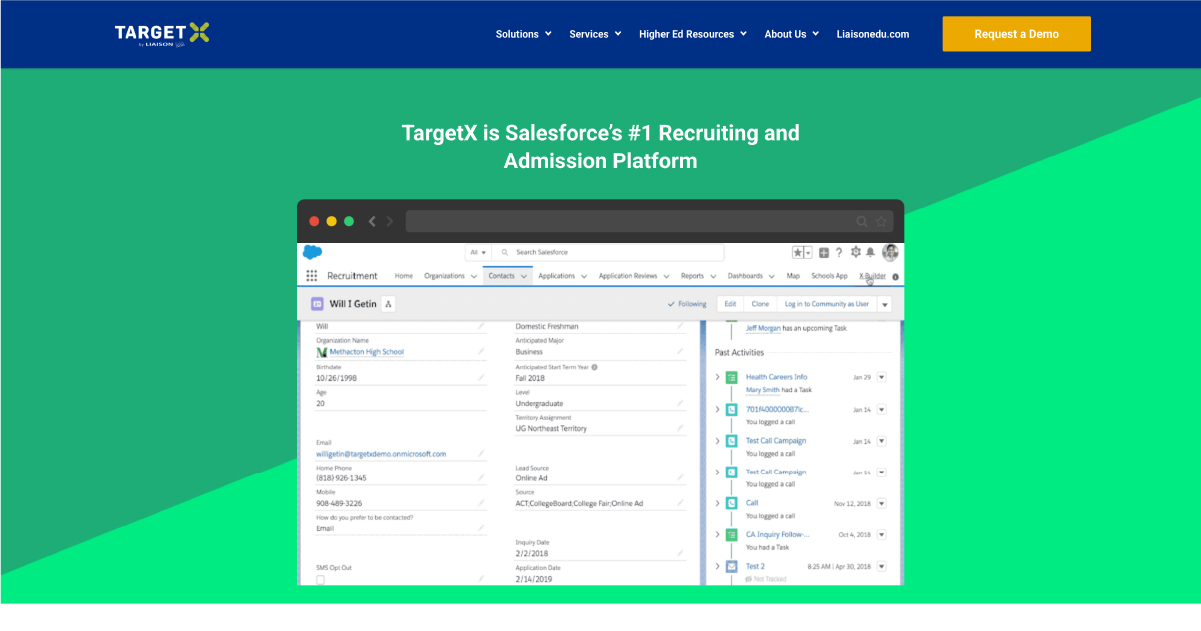Viewport: 1201px width, 631px height.
Task: Open the Solutions dropdown menu
Action: point(524,34)
